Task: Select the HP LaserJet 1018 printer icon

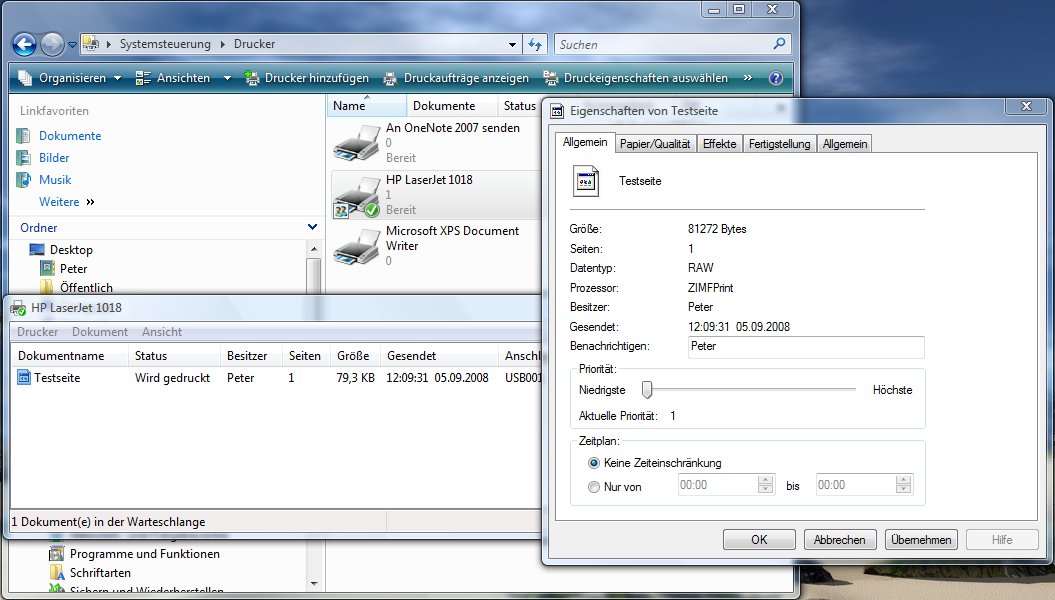Action: click(357, 196)
